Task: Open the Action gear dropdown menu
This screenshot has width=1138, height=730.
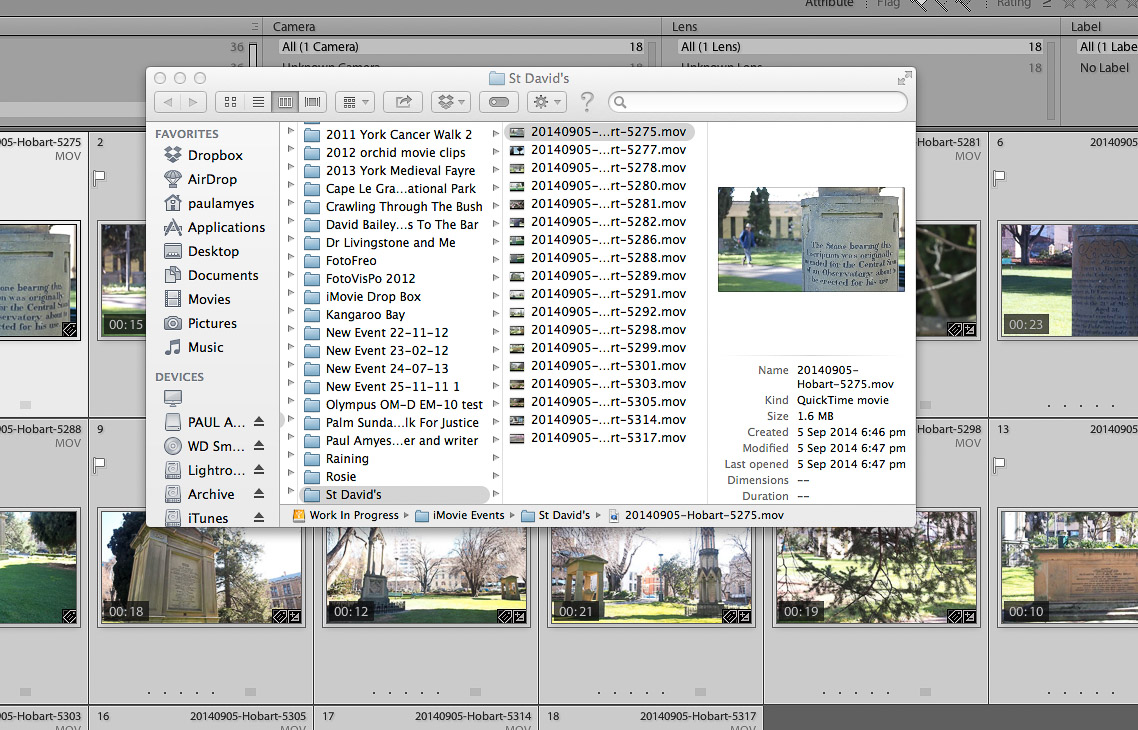Action: pyautogui.click(x=547, y=102)
